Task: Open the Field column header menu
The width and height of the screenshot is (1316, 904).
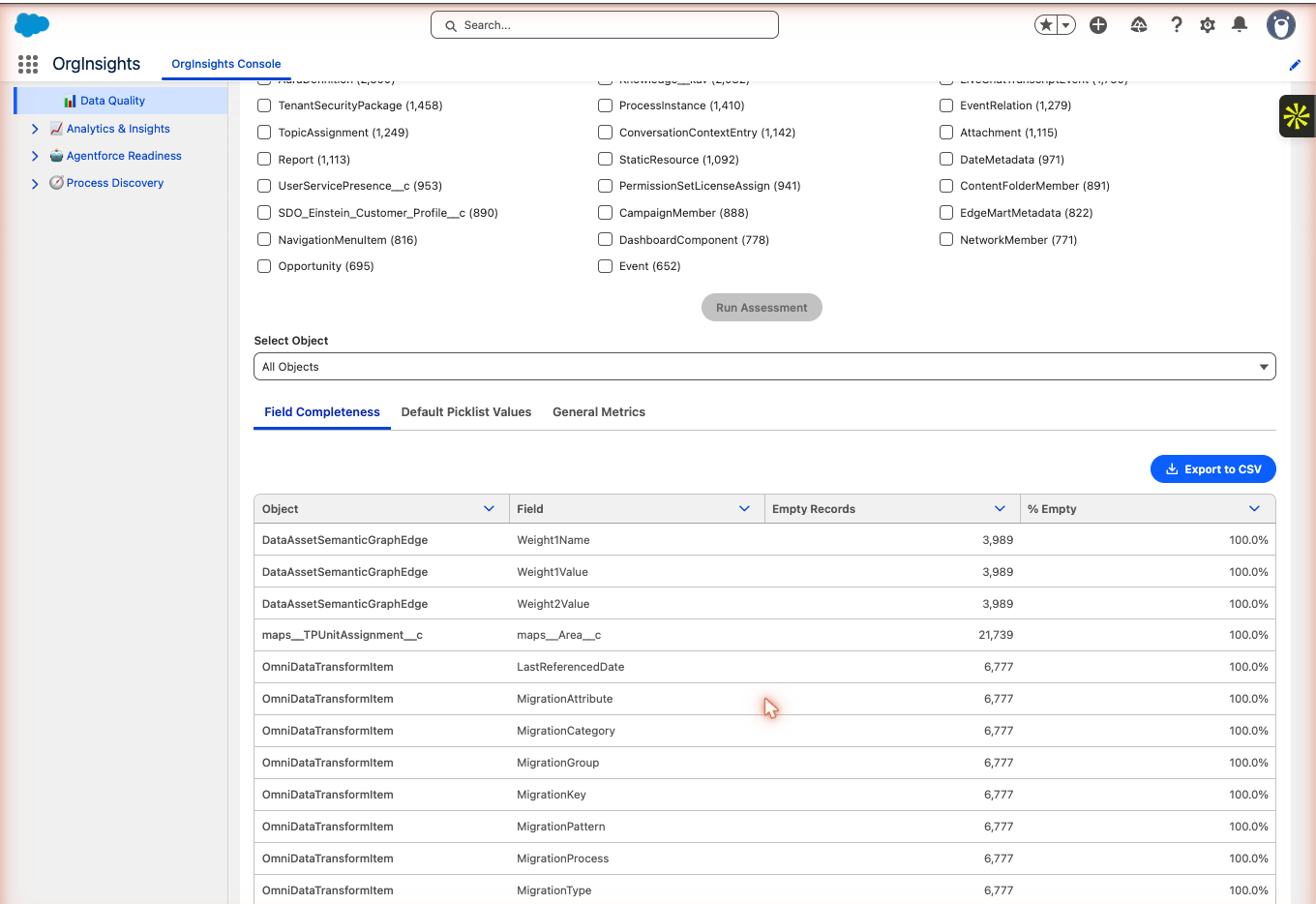Action: pos(744,509)
